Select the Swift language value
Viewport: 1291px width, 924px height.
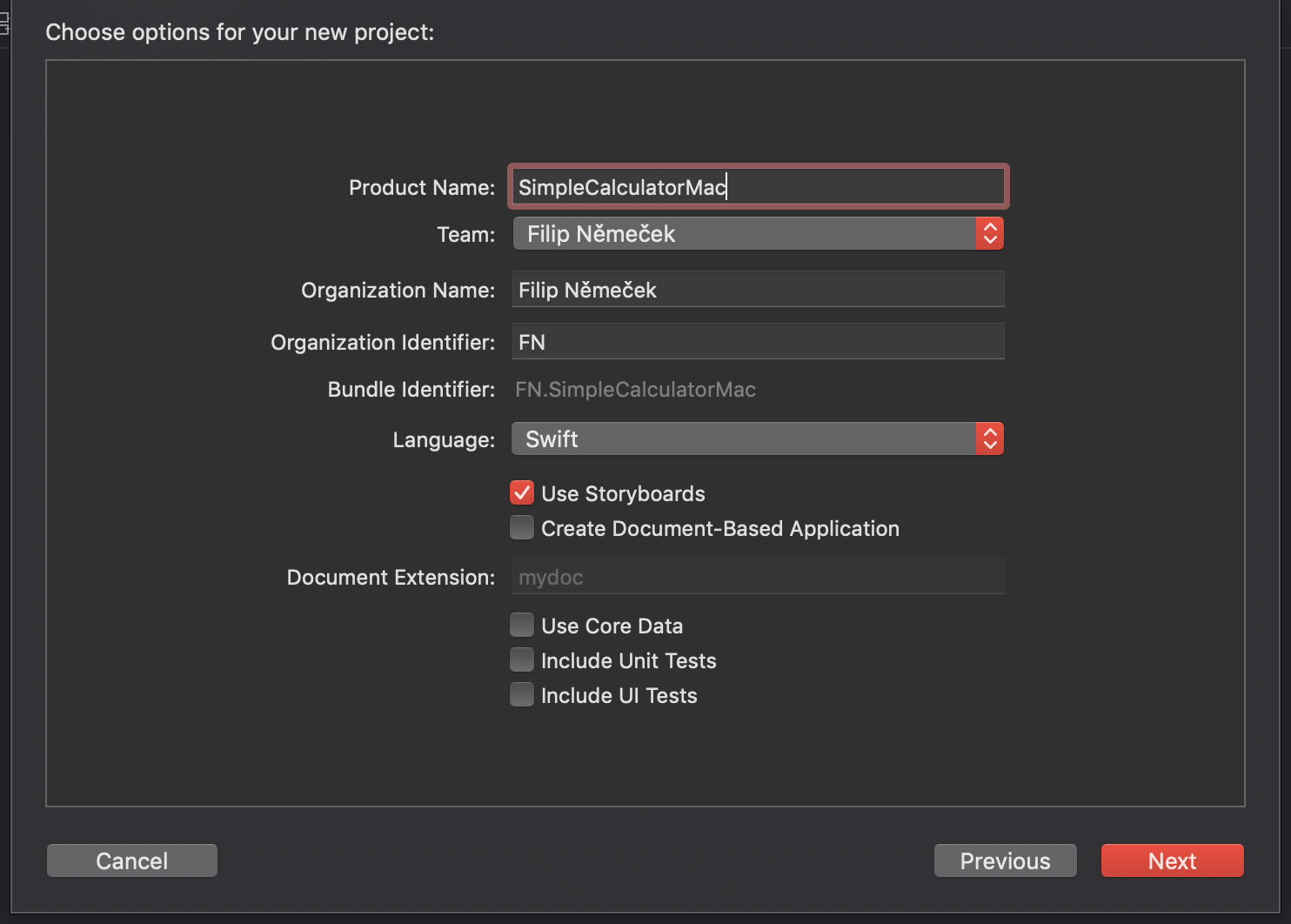click(x=551, y=439)
